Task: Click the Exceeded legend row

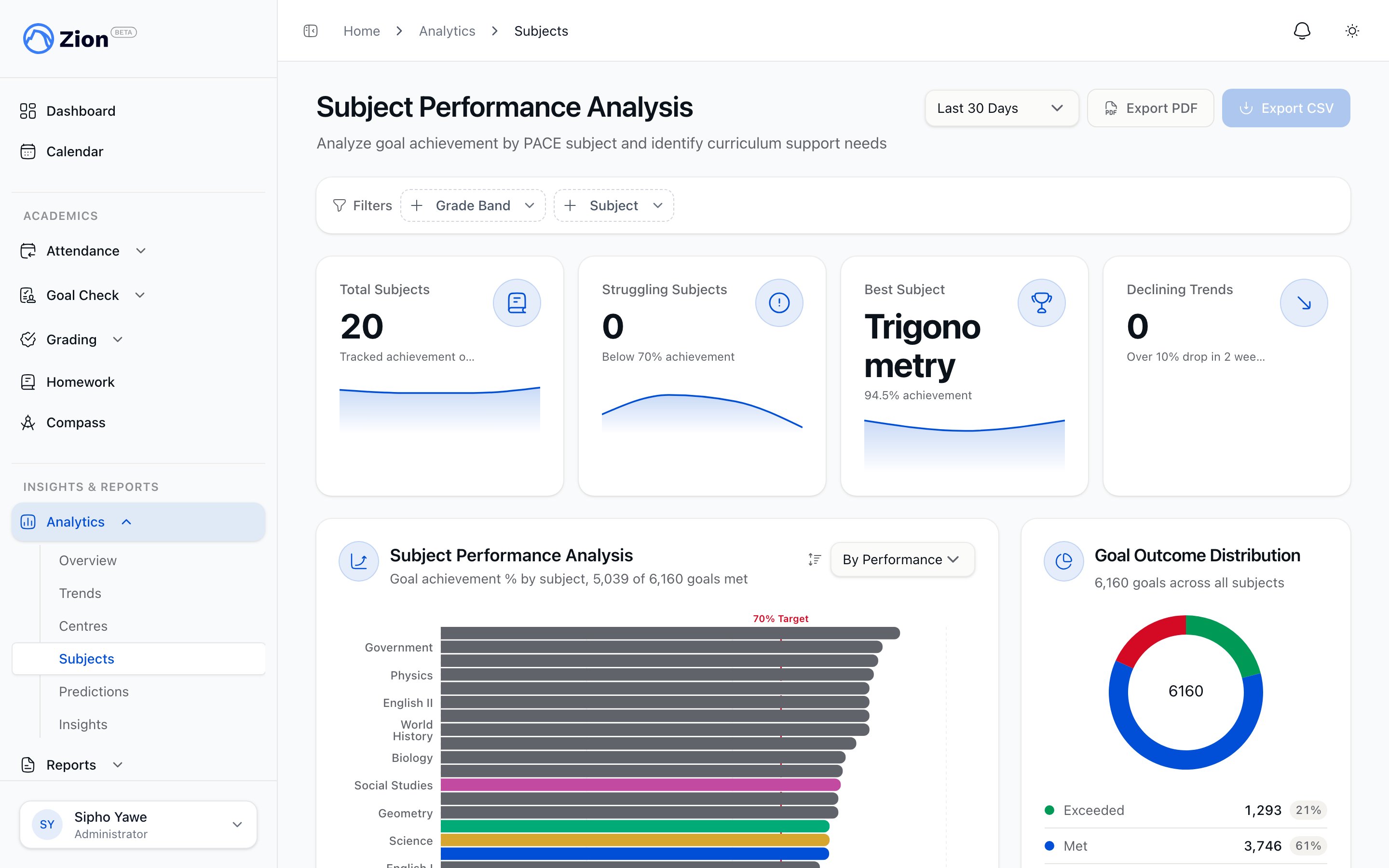Action: (1186, 810)
